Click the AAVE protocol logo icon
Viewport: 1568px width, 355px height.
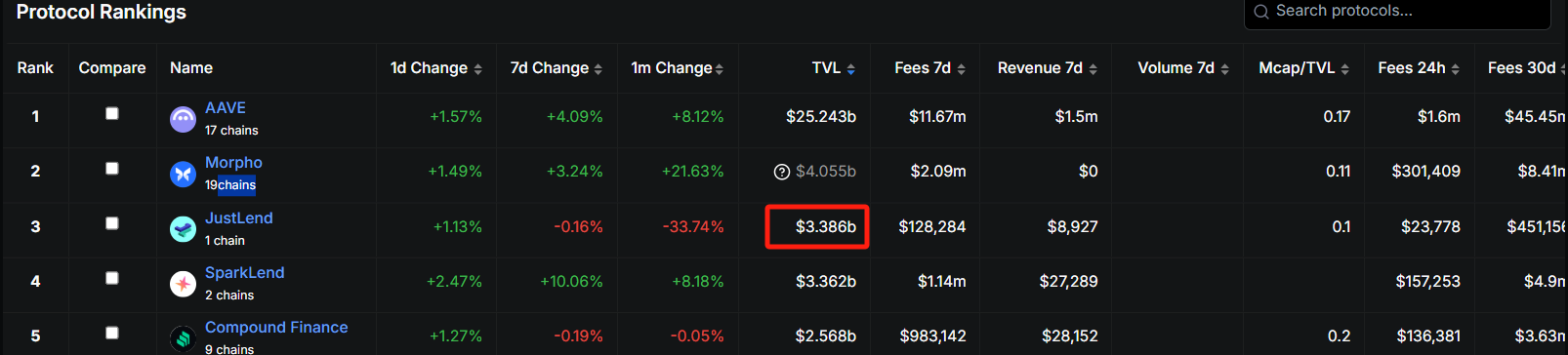(x=183, y=119)
